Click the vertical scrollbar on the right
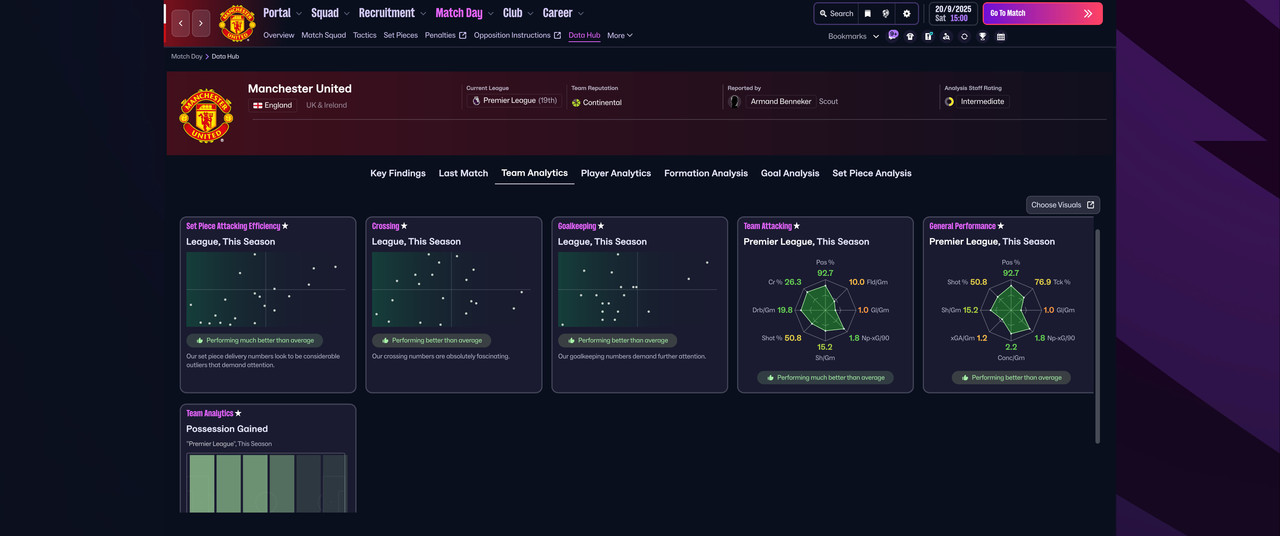Viewport: 1280px width, 536px height. (x=1097, y=335)
